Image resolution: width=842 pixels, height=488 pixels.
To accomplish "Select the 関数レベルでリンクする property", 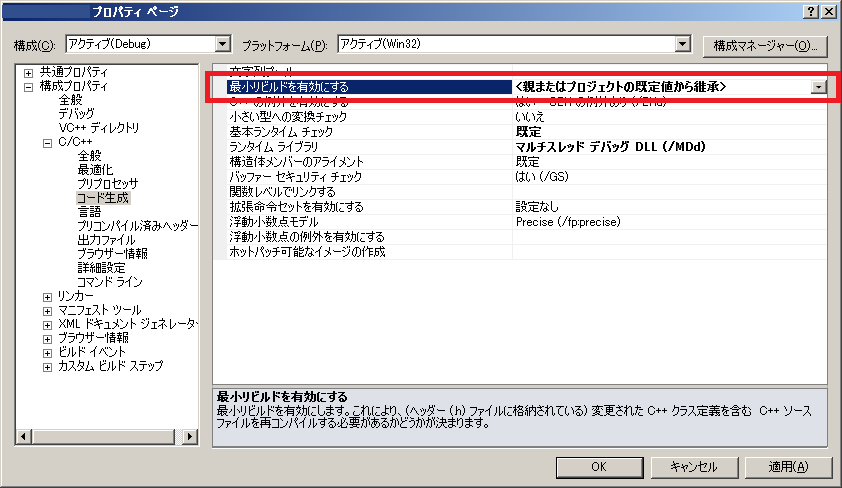I will coord(282,192).
